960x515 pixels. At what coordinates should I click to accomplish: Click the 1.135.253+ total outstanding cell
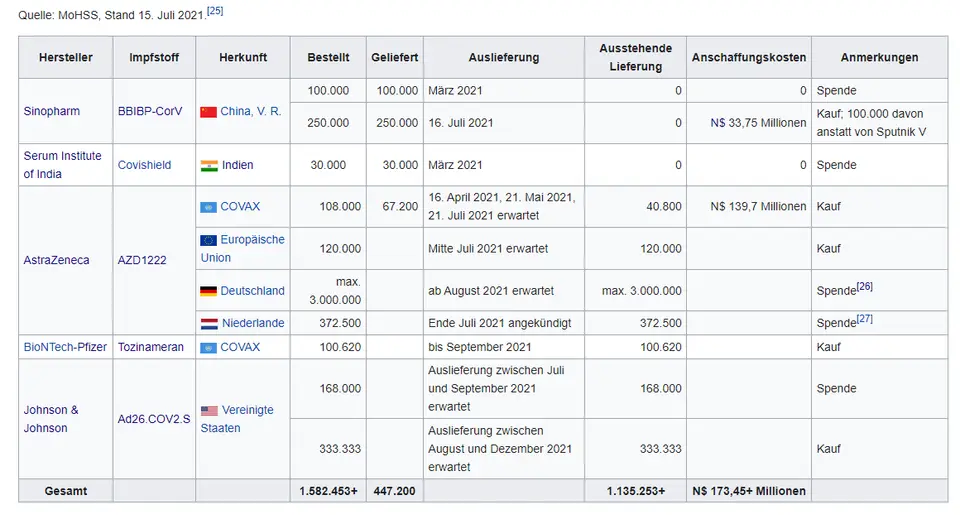(636, 491)
